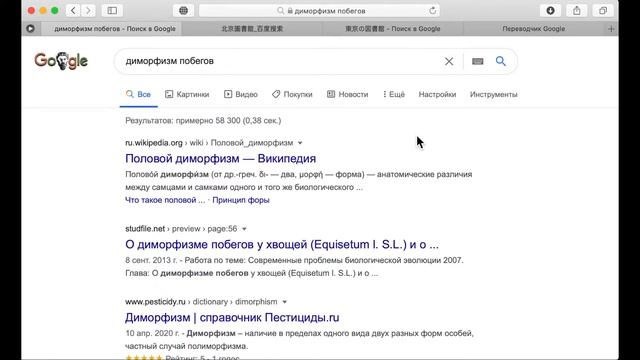Open the Покупки results filter
640x360 pixels.
pos(292,94)
